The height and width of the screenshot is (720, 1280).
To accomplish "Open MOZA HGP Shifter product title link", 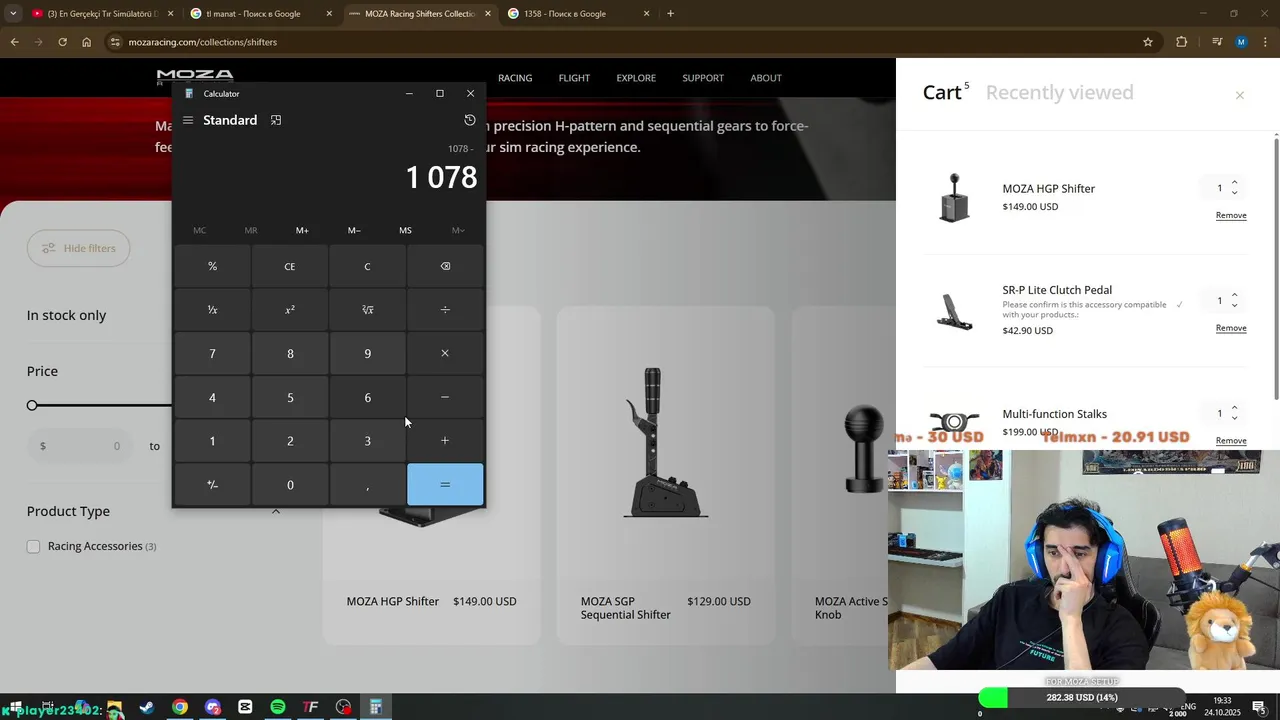I will click(x=392, y=601).
